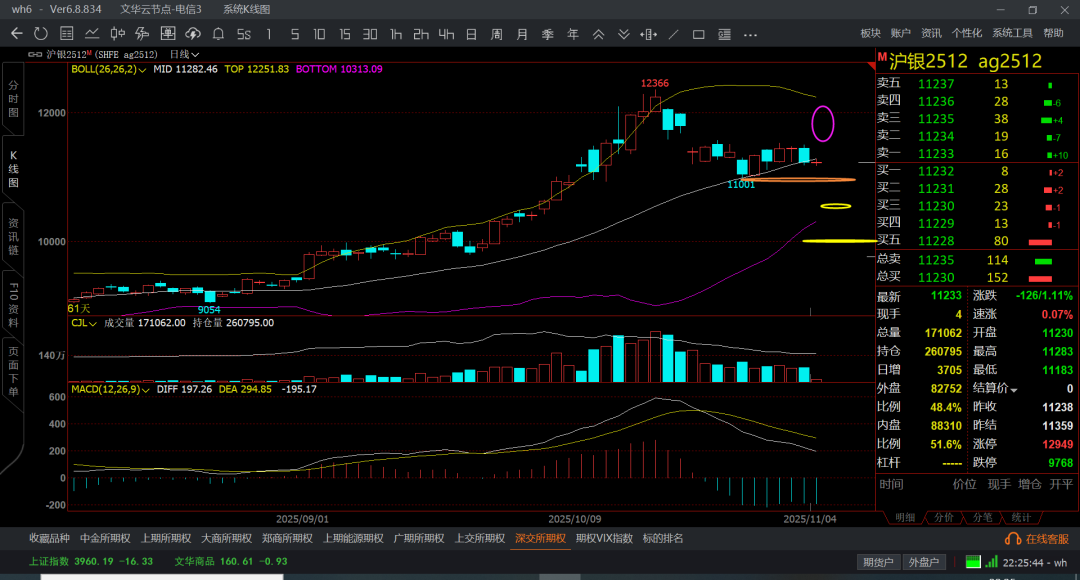Screen dimensions: 1080x580
Task: Select the candlestick chart icon
Action: 117,34
